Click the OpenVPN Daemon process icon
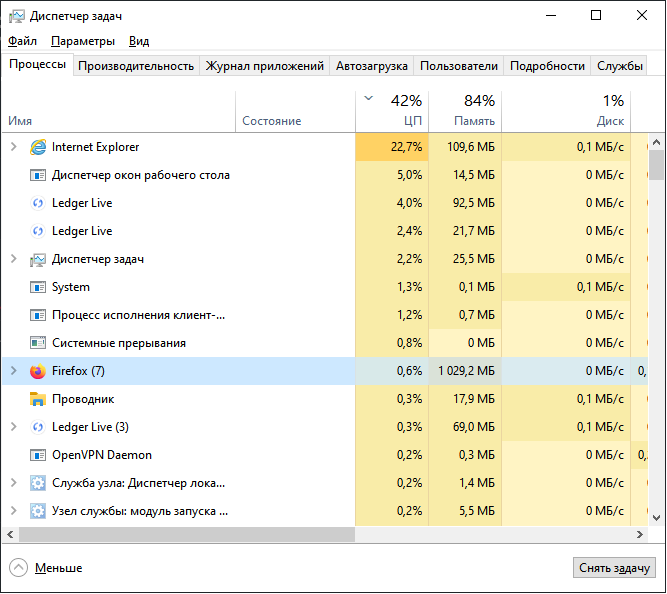The height and width of the screenshot is (594, 667). [x=38, y=455]
